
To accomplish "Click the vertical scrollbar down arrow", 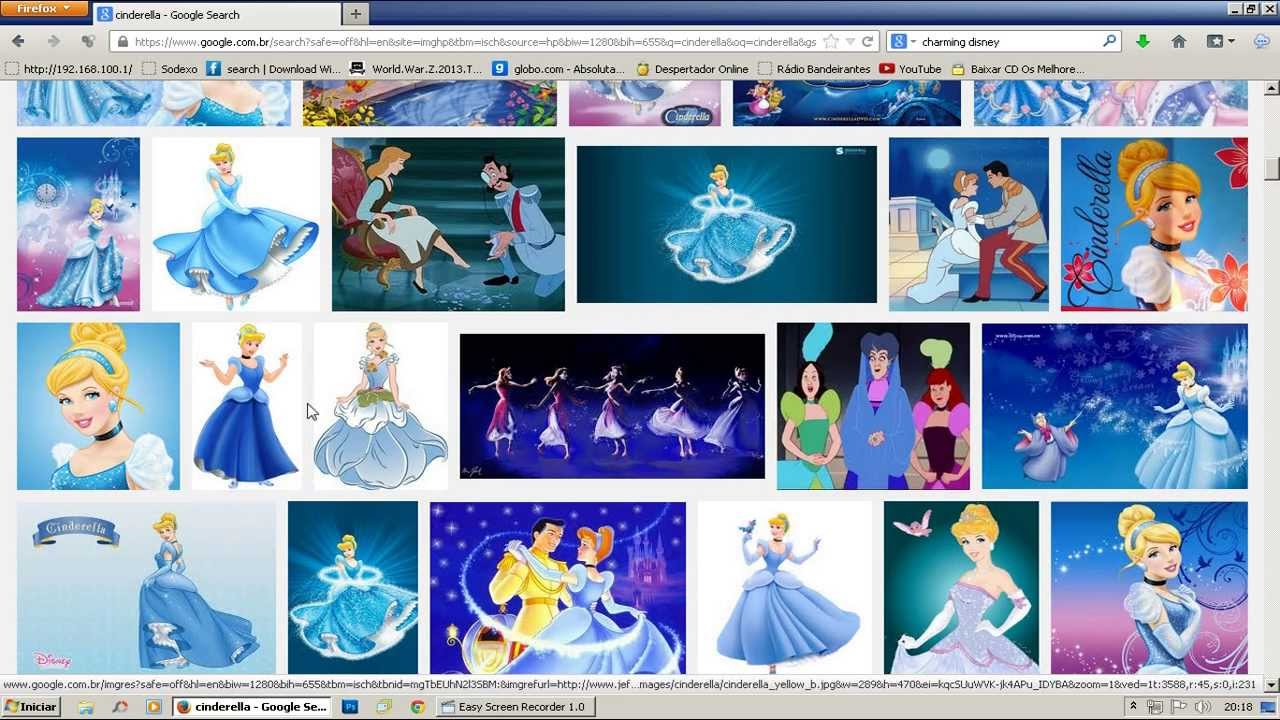I will 1271,685.
